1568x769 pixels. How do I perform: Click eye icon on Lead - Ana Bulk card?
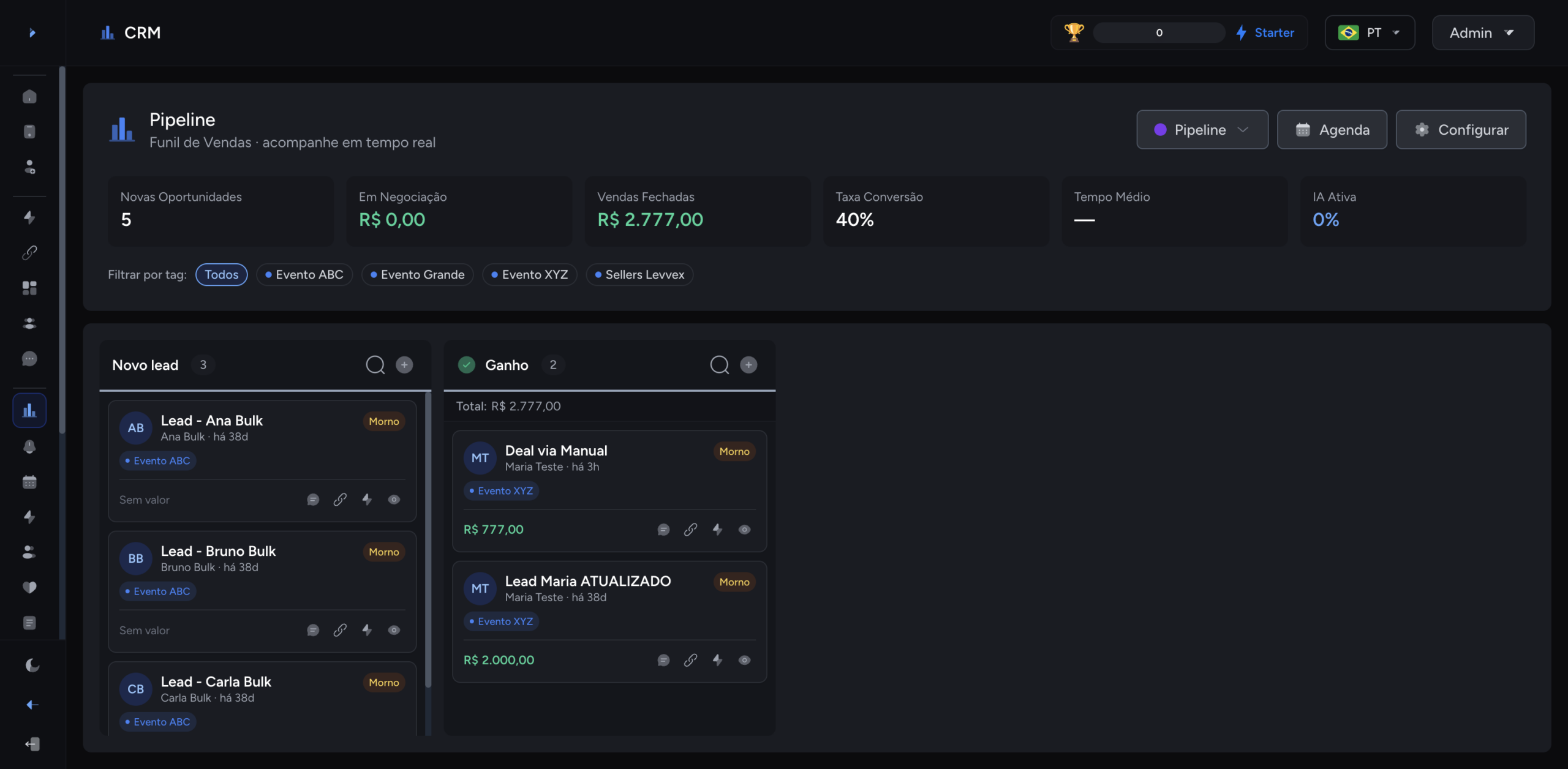coord(394,500)
